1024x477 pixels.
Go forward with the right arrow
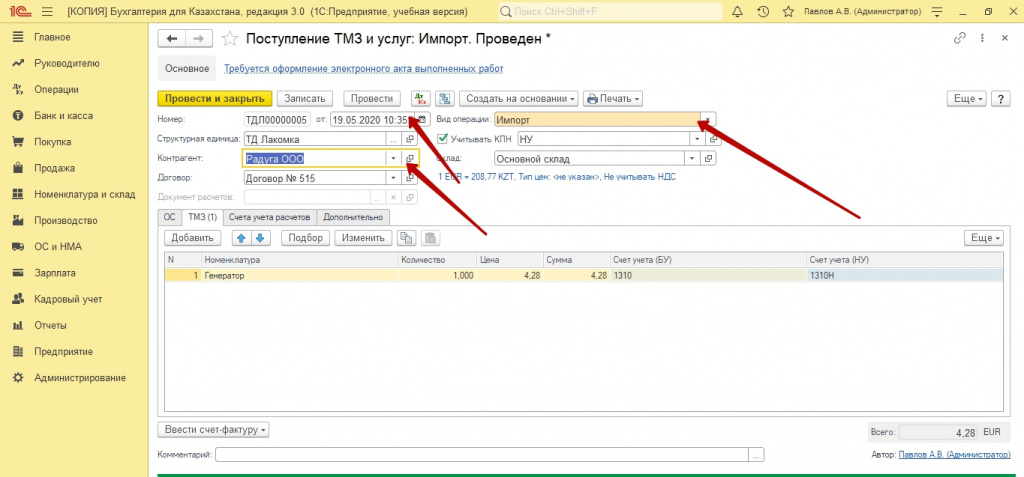[x=199, y=39]
